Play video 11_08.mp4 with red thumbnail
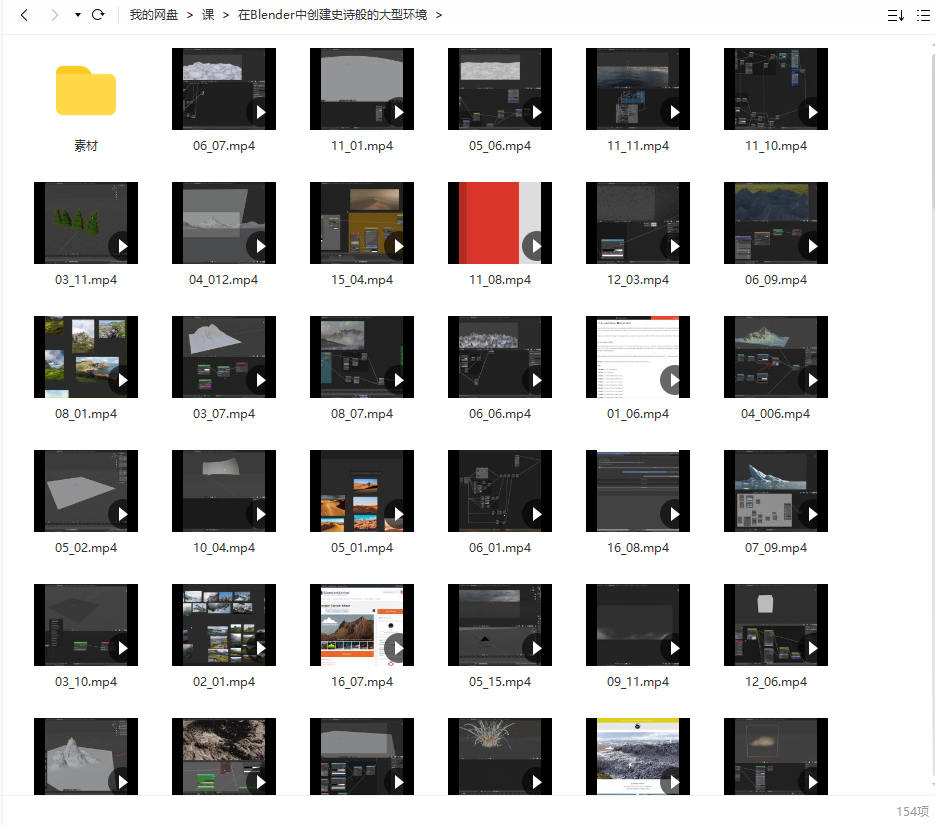The width and height of the screenshot is (935, 825). click(x=500, y=223)
